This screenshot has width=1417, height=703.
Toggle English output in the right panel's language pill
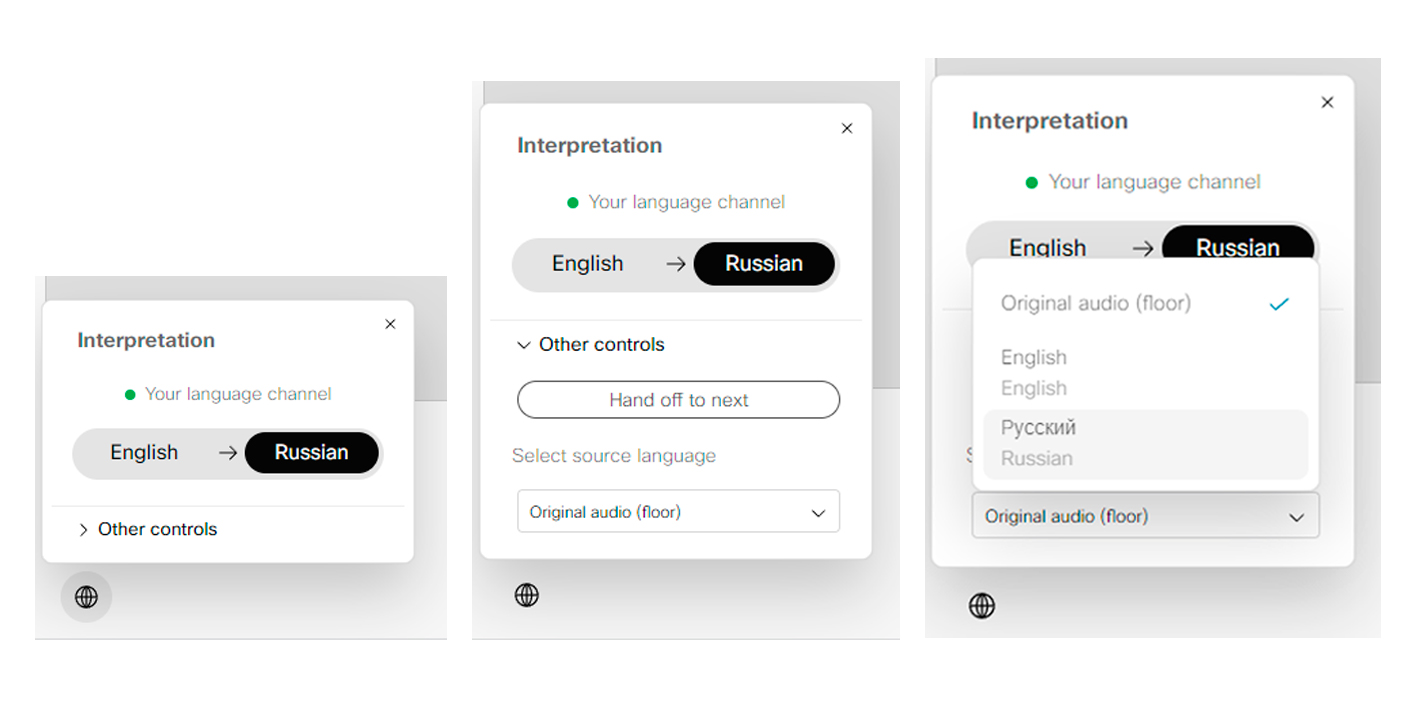click(1048, 247)
